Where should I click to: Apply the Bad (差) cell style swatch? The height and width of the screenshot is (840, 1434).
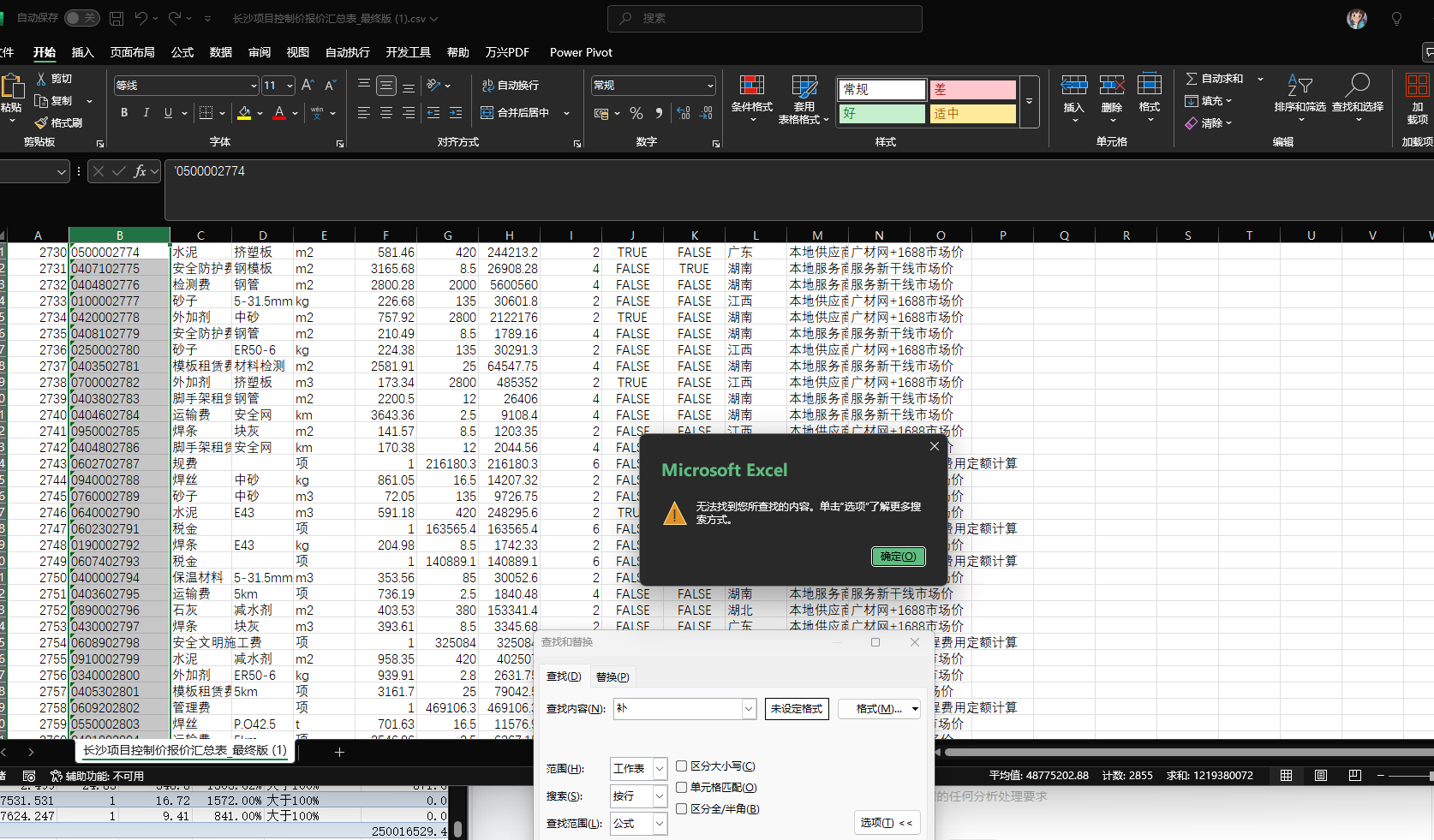pos(973,89)
